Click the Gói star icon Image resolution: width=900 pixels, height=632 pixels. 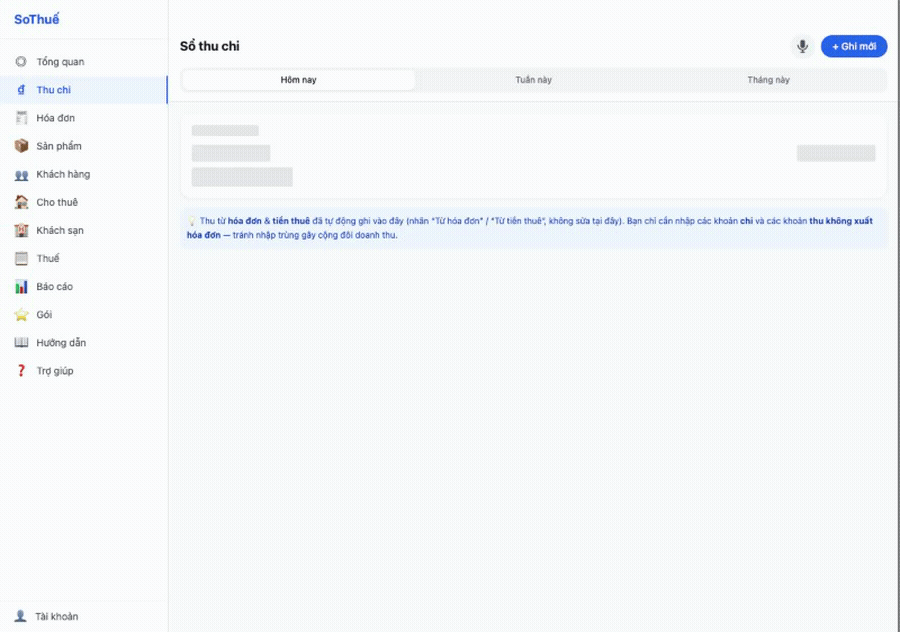(21, 315)
